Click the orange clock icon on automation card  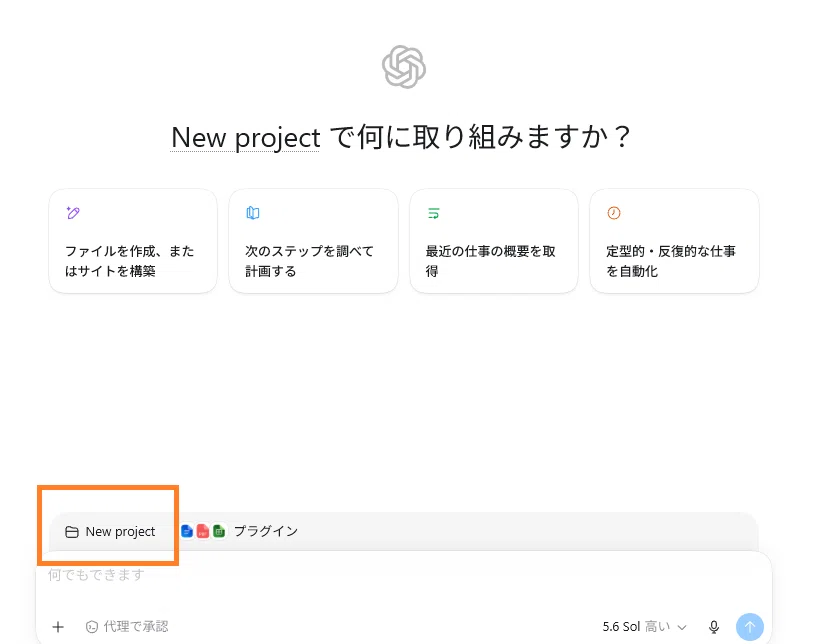[614, 213]
